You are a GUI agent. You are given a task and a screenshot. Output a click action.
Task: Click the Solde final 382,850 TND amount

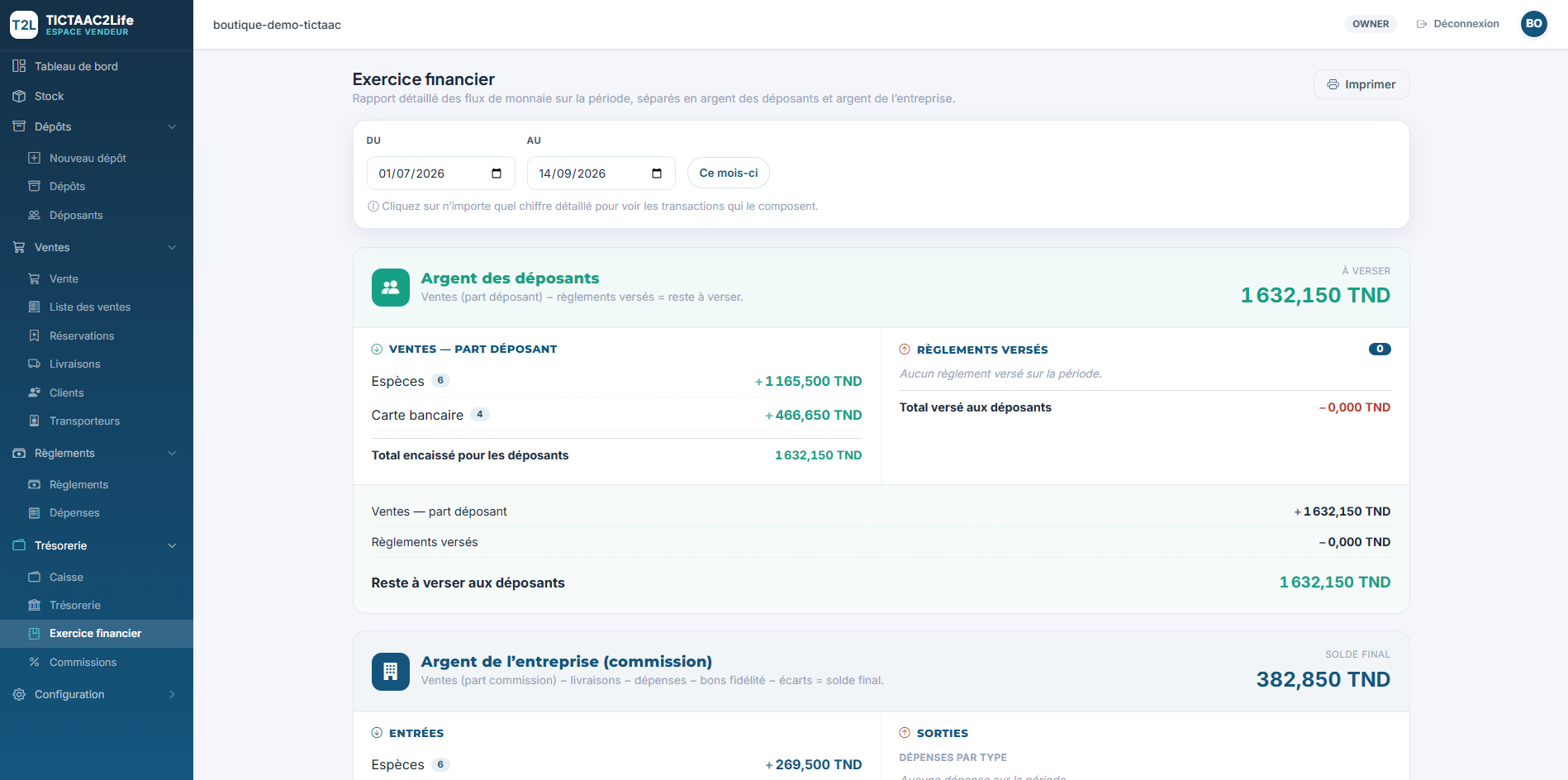click(1323, 679)
